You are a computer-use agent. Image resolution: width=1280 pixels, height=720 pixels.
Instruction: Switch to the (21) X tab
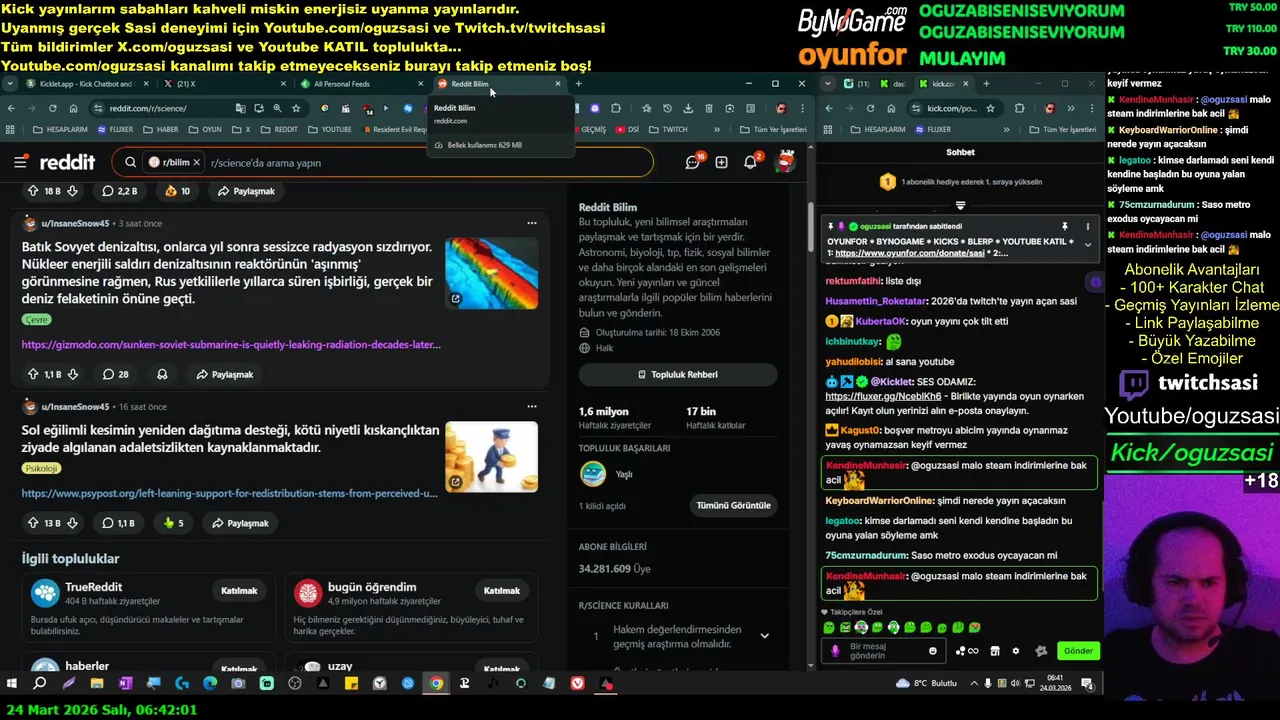coord(225,84)
